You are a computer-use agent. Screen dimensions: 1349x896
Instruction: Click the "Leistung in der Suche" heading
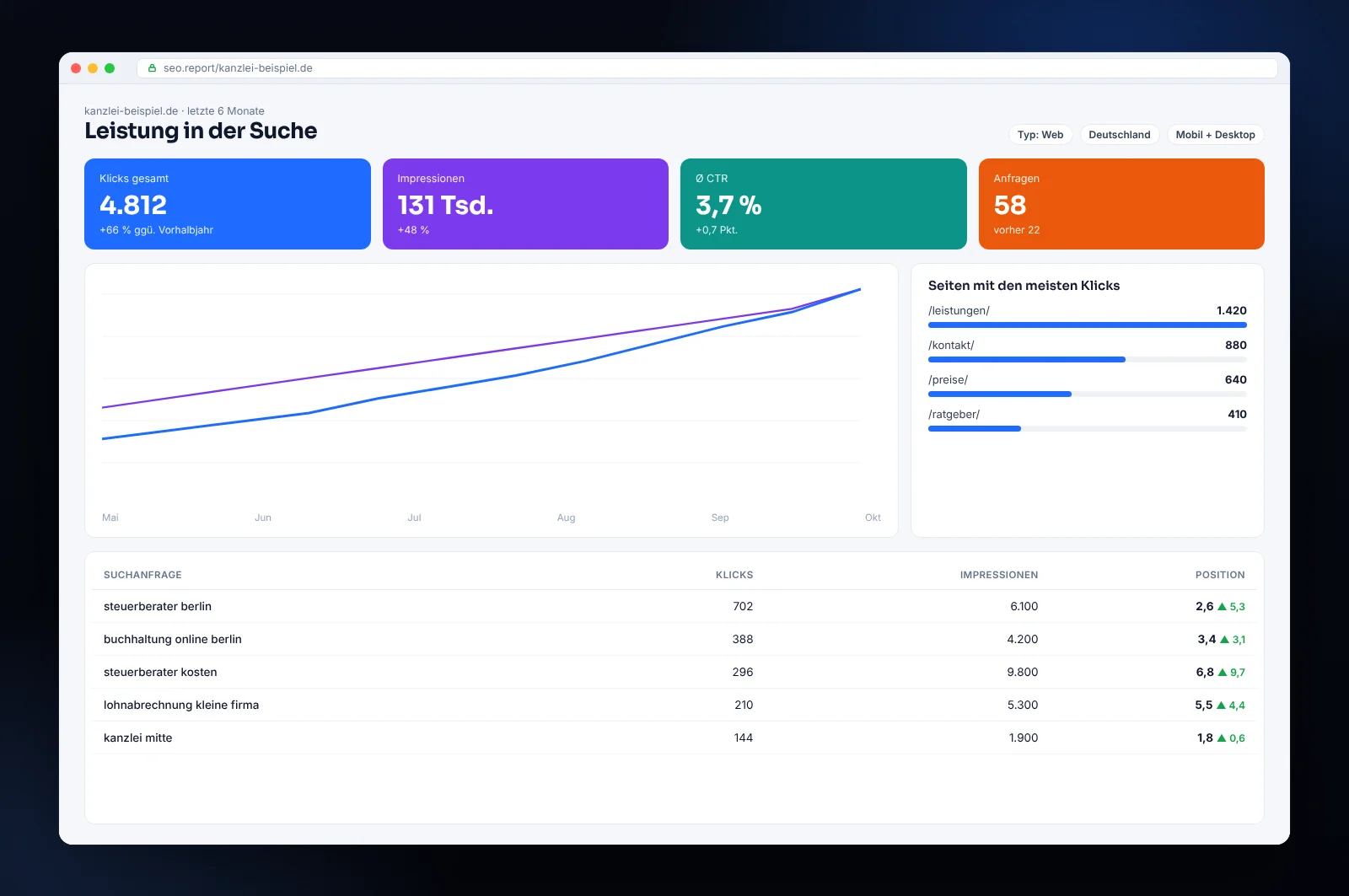click(x=201, y=131)
